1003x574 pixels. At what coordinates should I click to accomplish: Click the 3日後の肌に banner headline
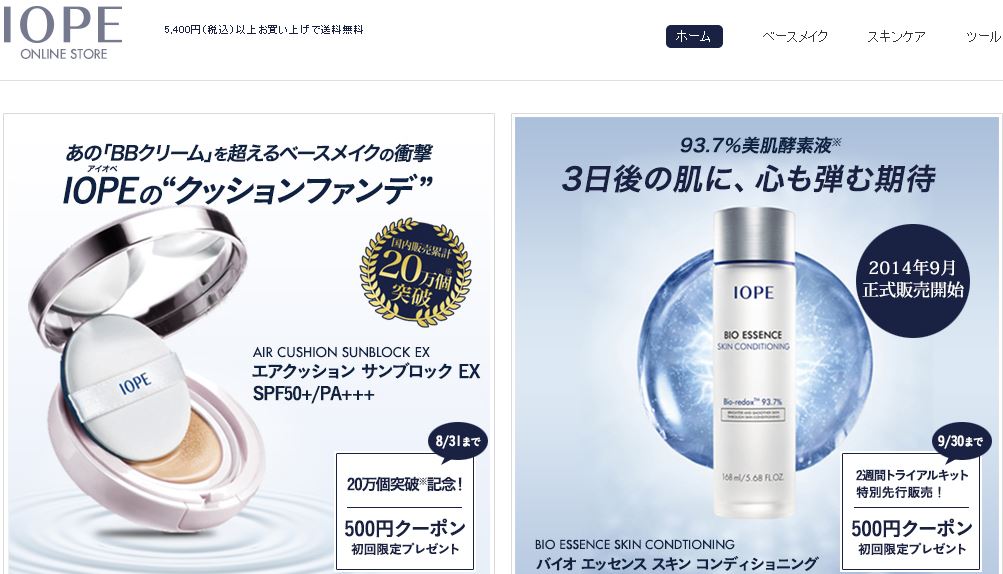pos(749,179)
